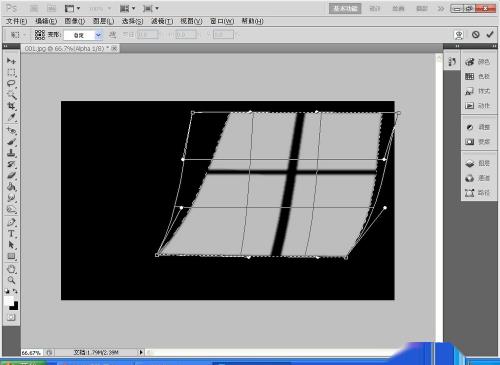Select the Crop tool
The height and width of the screenshot is (365, 500).
[11, 106]
